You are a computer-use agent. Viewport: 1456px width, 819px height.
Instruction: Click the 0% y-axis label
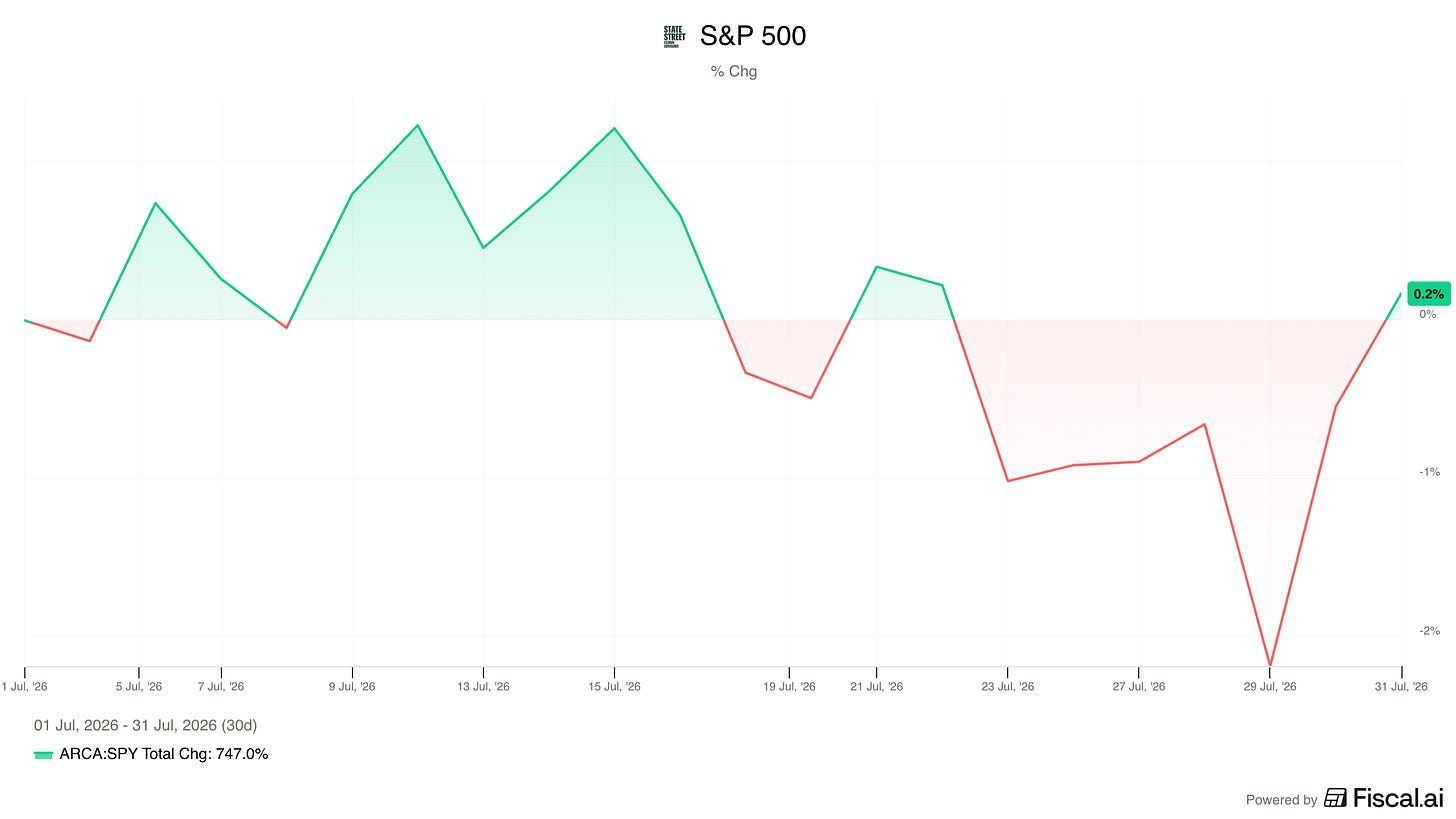pos(1428,314)
